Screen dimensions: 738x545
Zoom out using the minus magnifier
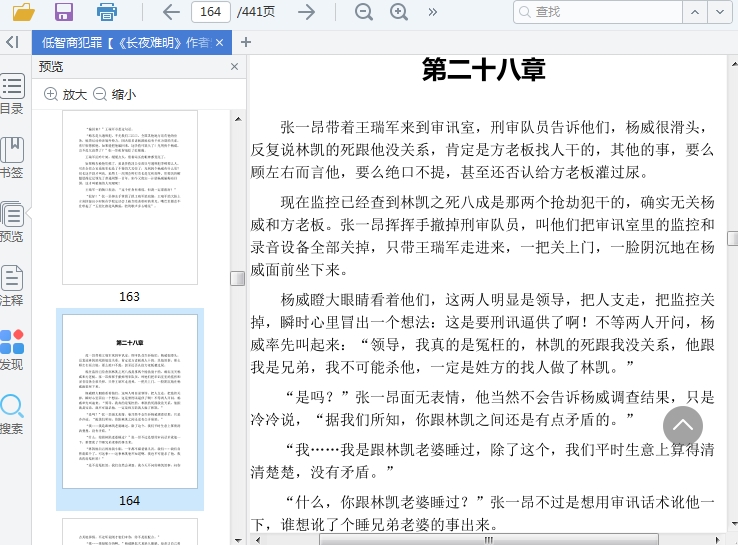(363, 12)
